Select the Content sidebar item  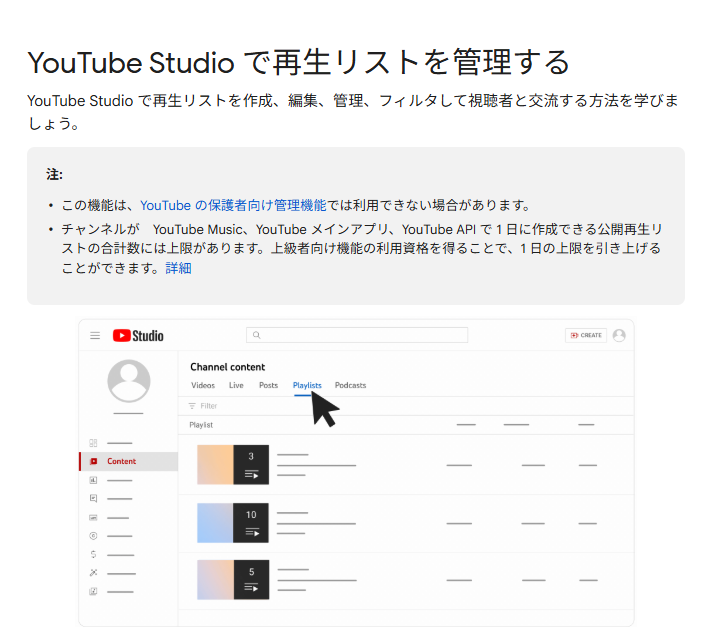[129, 461]
